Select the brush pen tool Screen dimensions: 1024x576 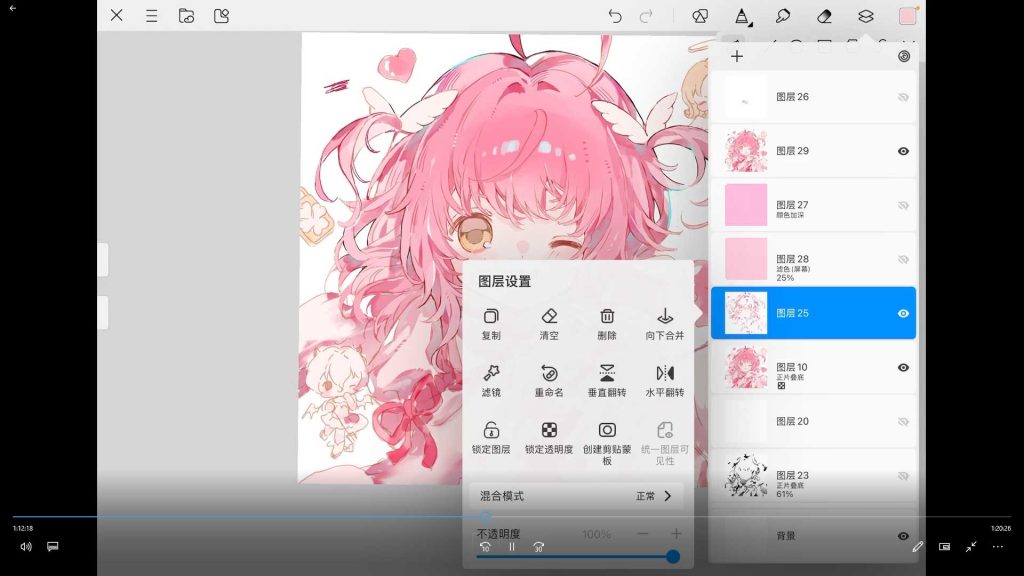[742, 16]
